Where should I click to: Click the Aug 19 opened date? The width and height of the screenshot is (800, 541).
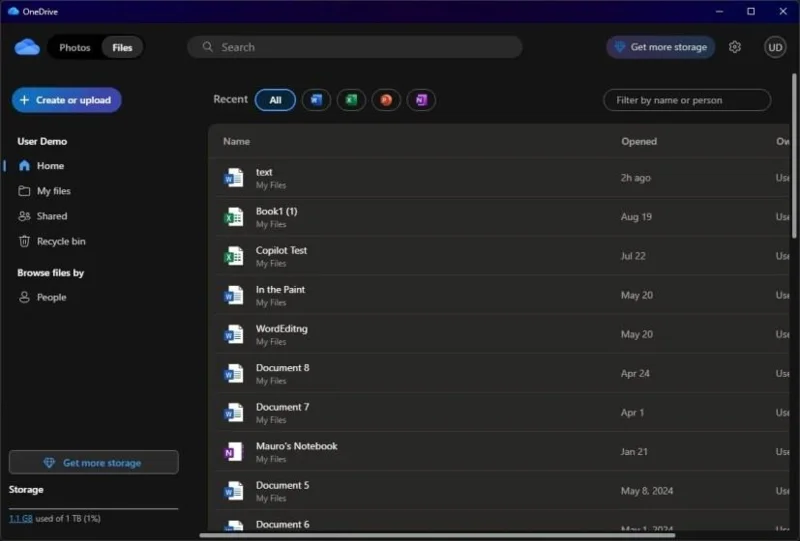(x=636, y=217)
